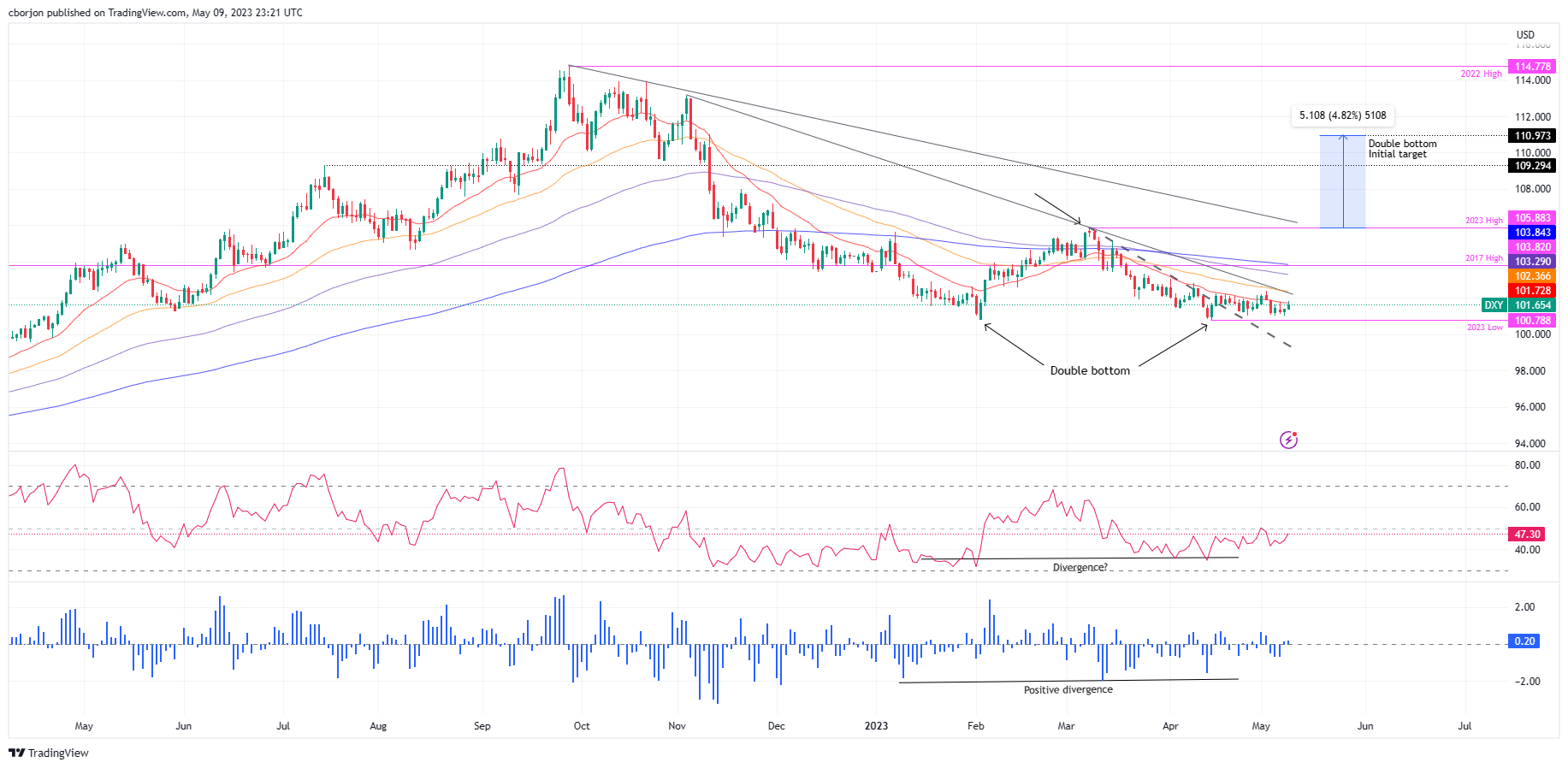Click the 2023 label on time axis
The width and height of the screenshot is (1568, 768).
tap(876, 726)
